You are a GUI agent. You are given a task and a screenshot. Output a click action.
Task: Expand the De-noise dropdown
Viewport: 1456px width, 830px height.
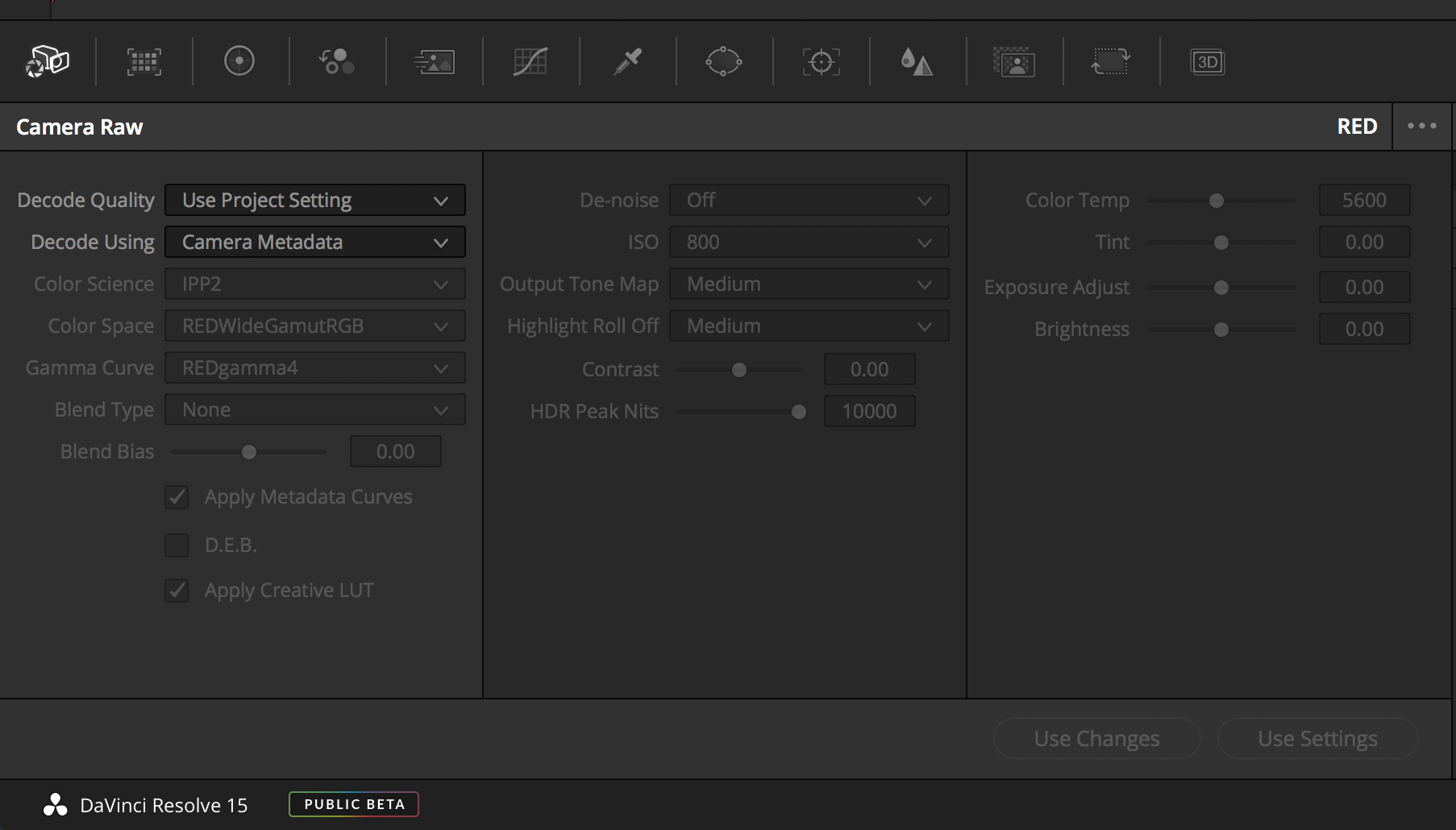(809, 200)
